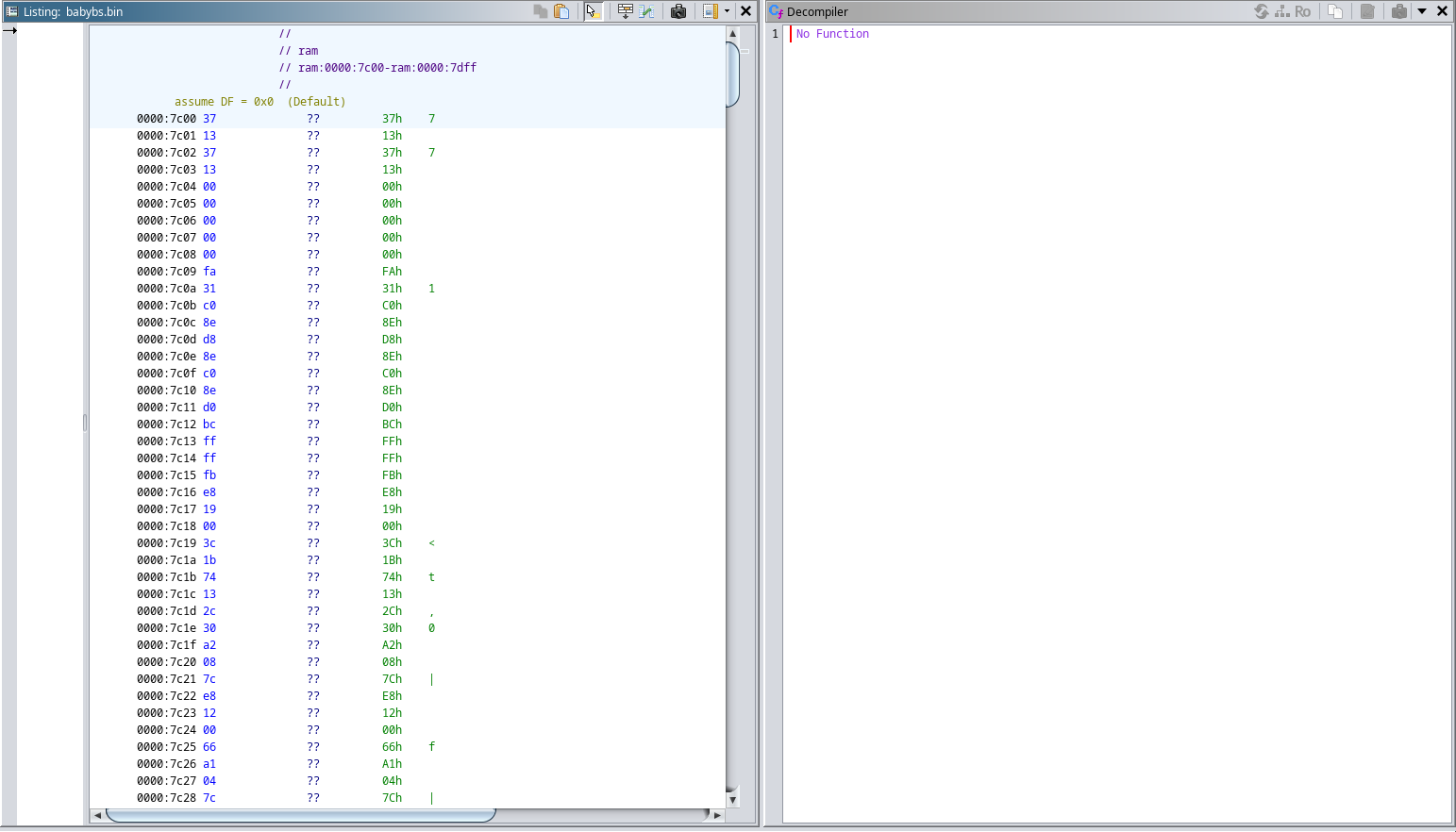
Task: Select address 0000:7c28 in the listing
Action: pos(166,798)
